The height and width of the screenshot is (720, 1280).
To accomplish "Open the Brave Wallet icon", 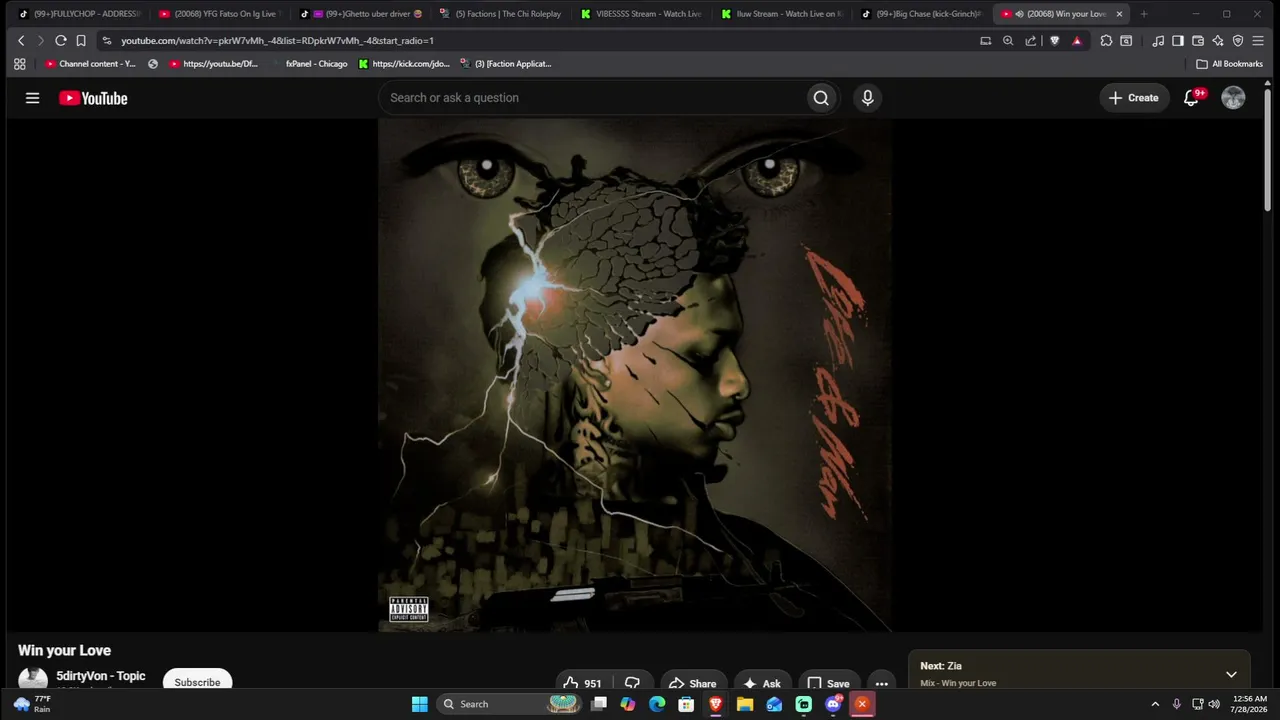I will click(x=1198, y=41).
